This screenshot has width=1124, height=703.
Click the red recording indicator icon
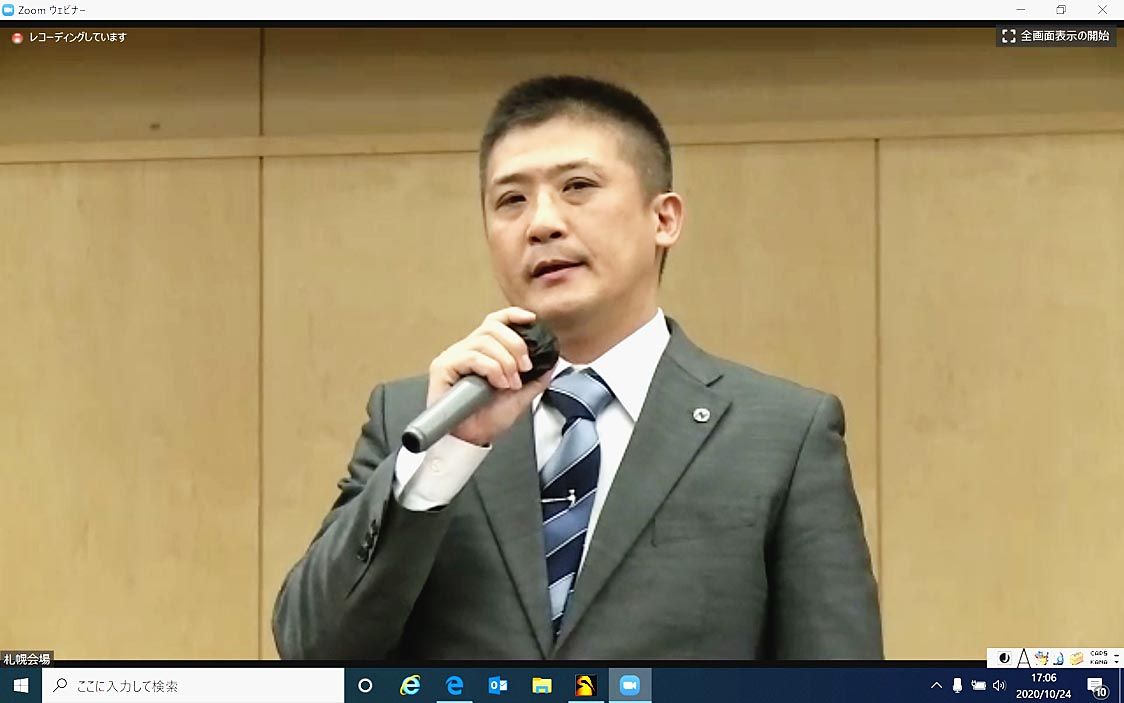[17, 38]
